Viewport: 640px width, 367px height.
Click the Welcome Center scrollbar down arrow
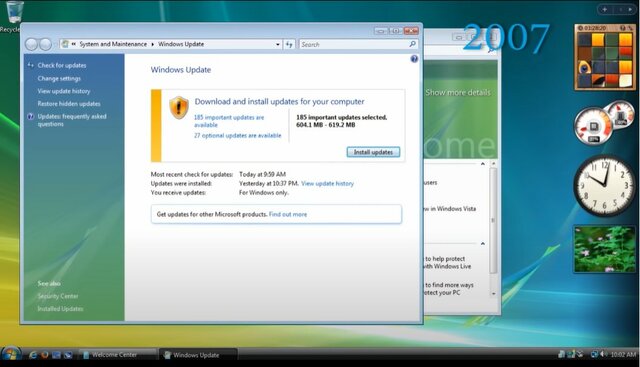[x=493, y=293]
